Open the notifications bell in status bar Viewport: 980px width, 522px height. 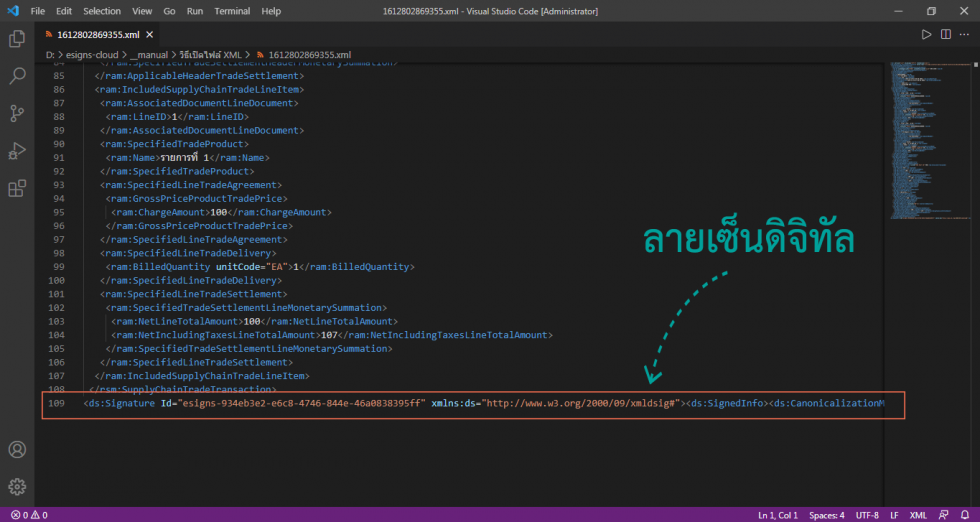(965, 515)
